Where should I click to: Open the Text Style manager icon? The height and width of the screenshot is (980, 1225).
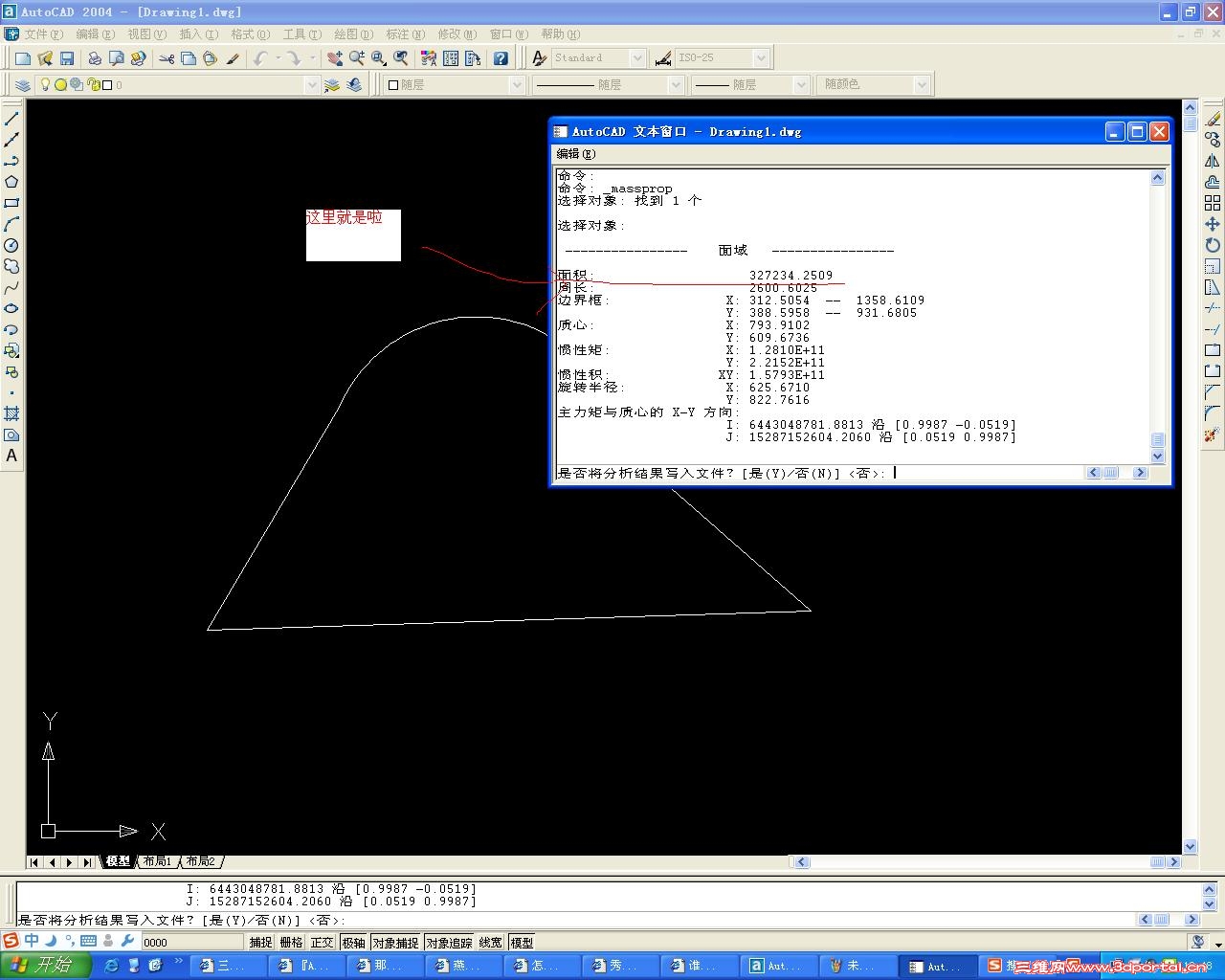(539, 58)
